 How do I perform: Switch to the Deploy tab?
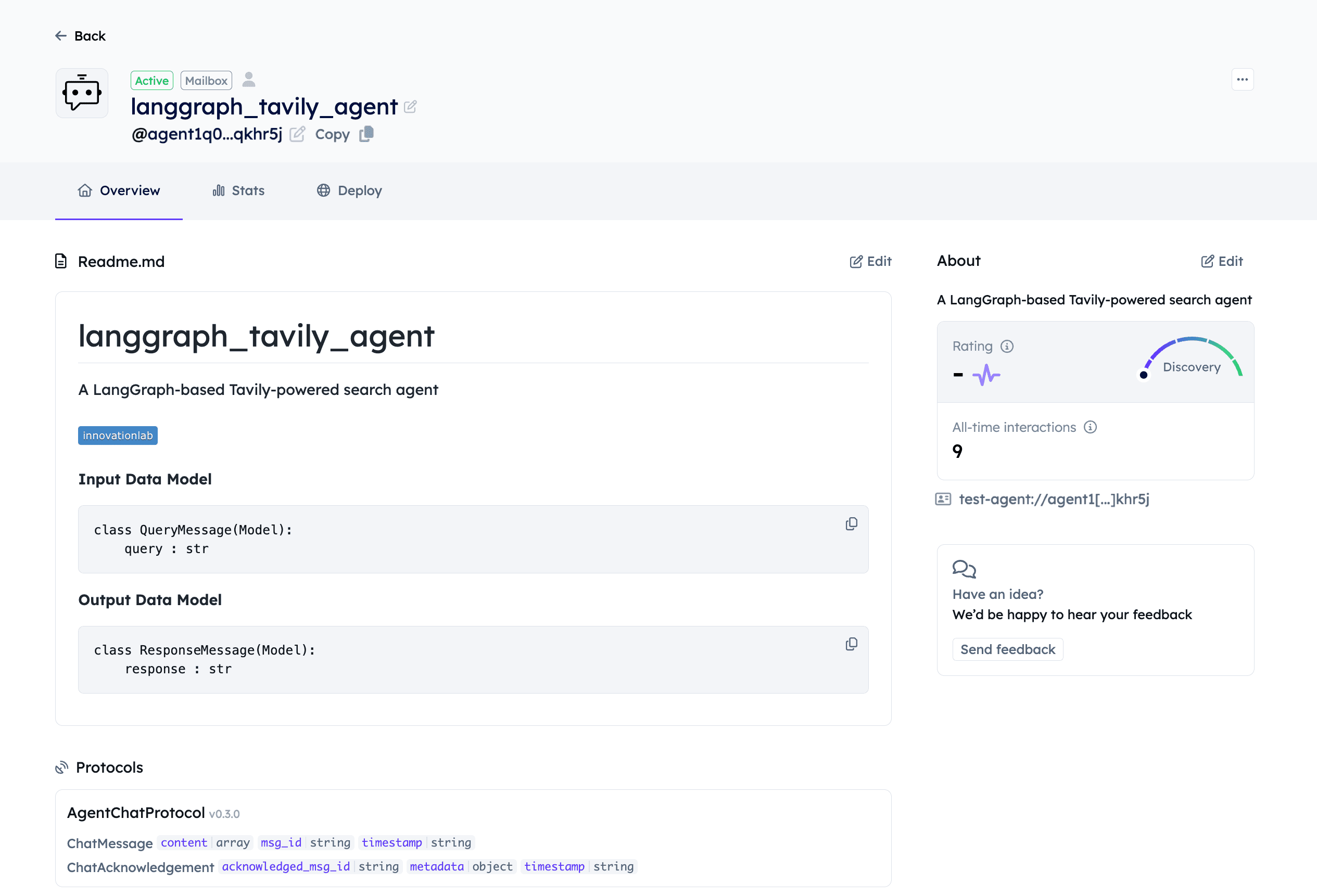click(x=349, y=190)
